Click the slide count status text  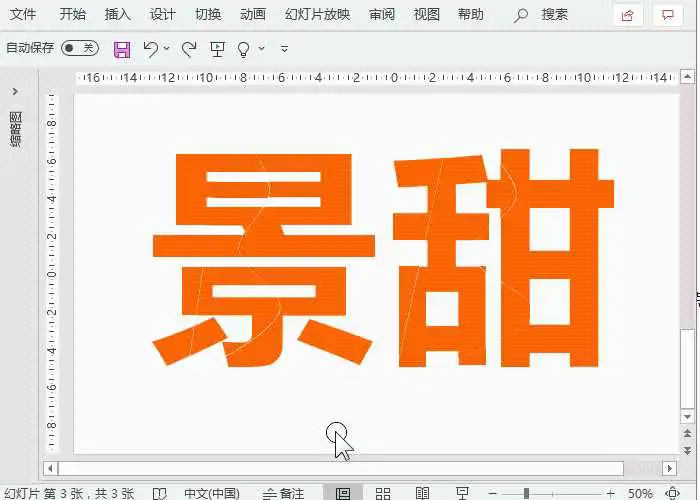tap(69, 493)
